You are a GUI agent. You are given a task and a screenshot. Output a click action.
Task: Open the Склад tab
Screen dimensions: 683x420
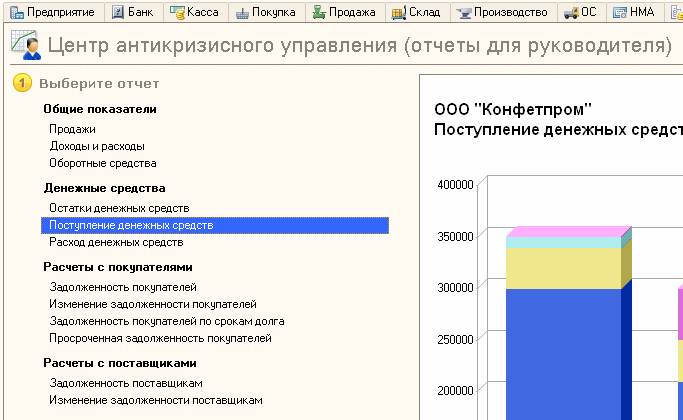(x=417, y=12)
